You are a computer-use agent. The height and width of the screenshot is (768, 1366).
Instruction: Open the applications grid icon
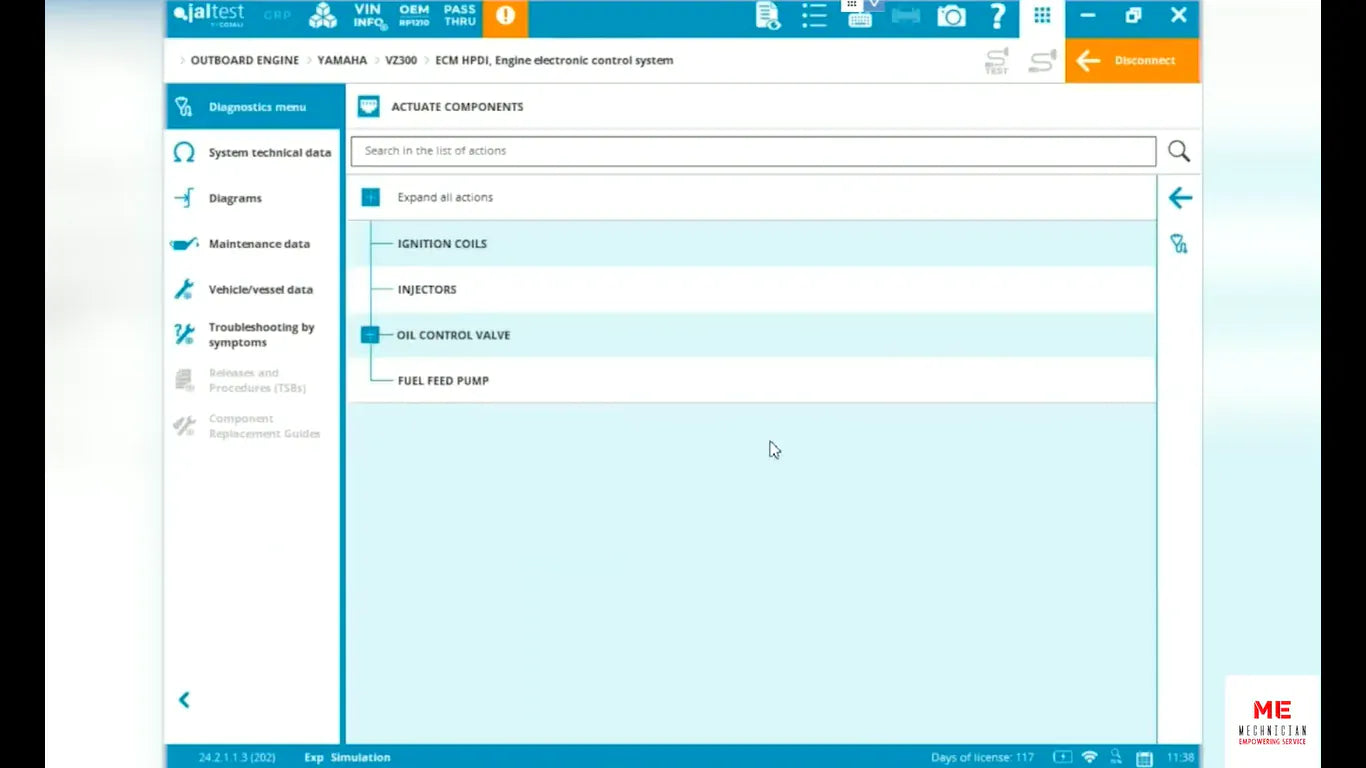click(x=1041, y=16)
